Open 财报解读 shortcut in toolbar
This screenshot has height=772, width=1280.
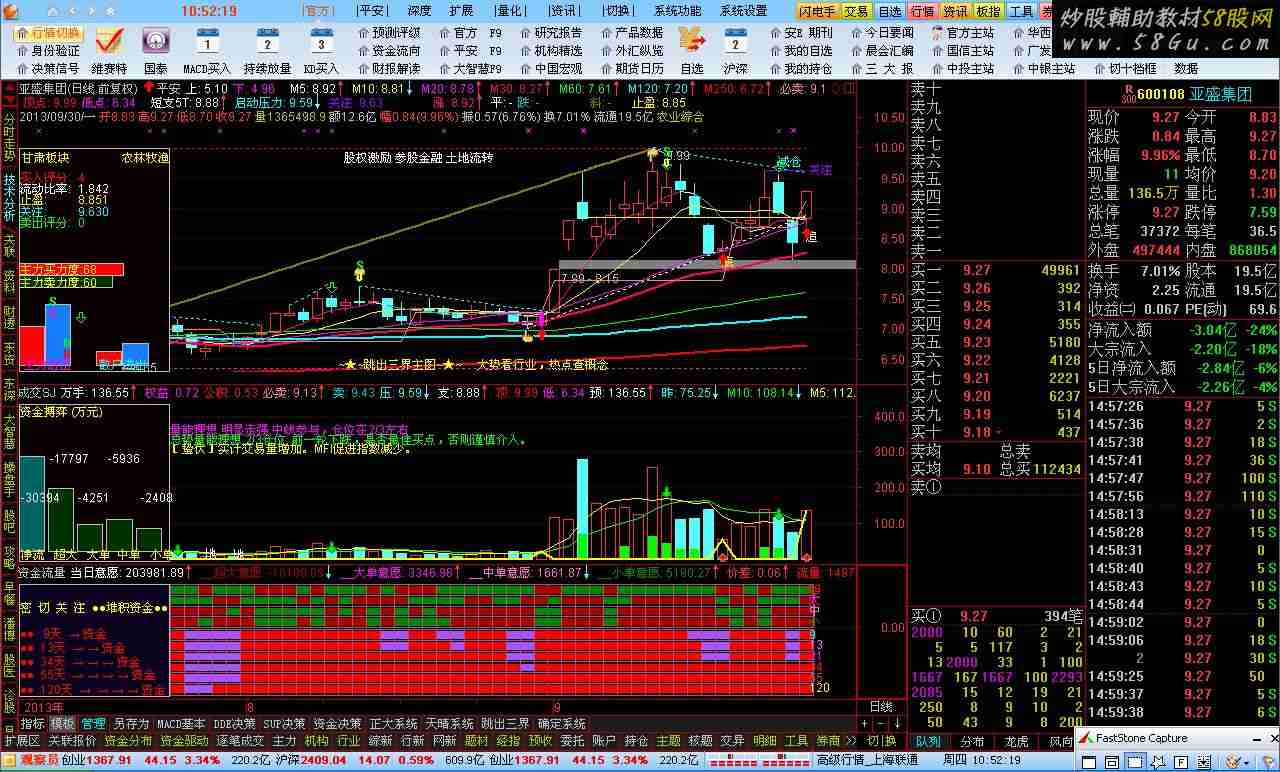point(388,68)
